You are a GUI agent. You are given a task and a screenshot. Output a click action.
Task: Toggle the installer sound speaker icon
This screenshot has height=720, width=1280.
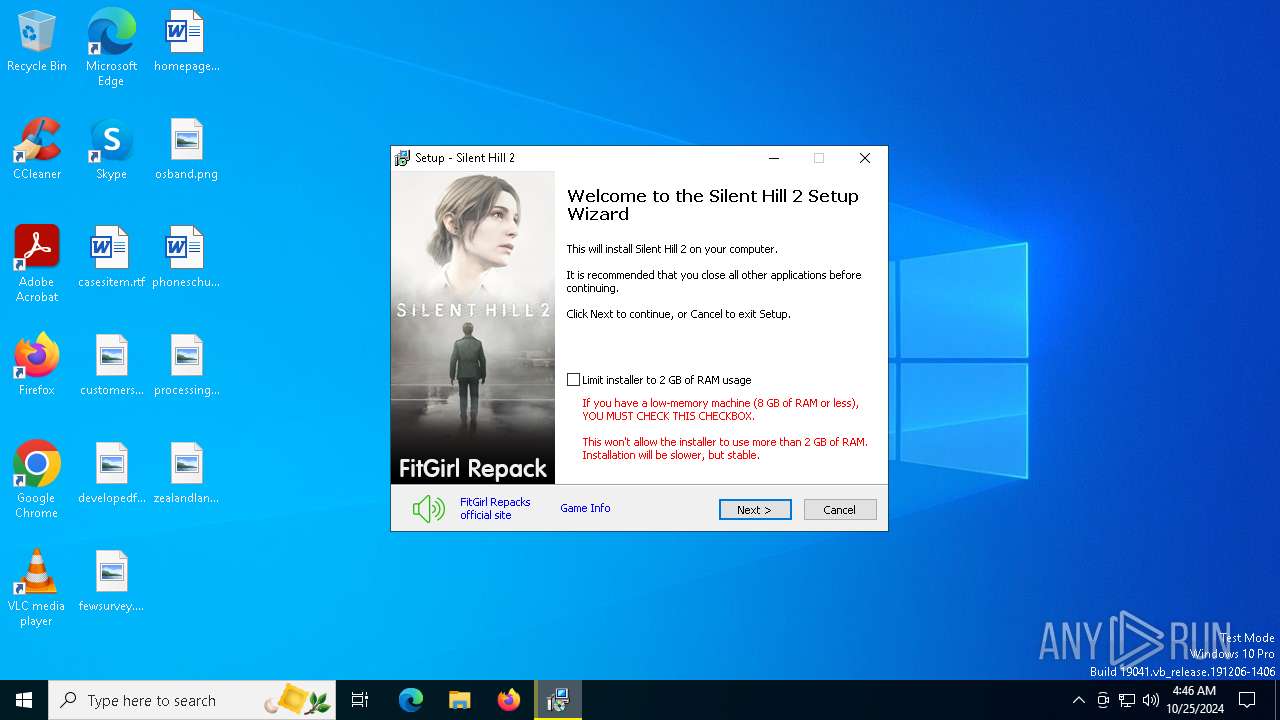click(x=429, y=509)
